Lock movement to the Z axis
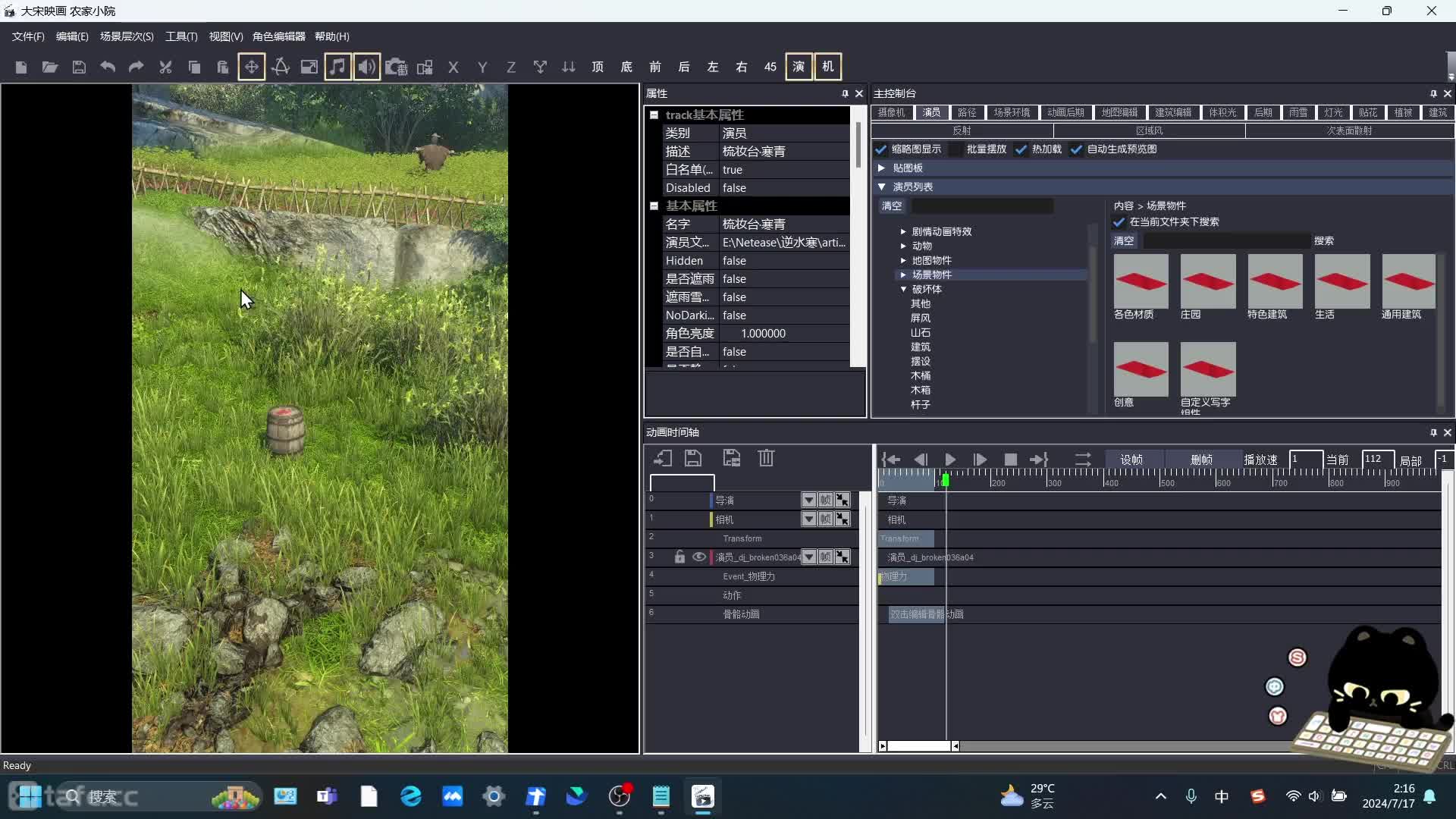The image size is (1456, 819). (x=511, y=67)
